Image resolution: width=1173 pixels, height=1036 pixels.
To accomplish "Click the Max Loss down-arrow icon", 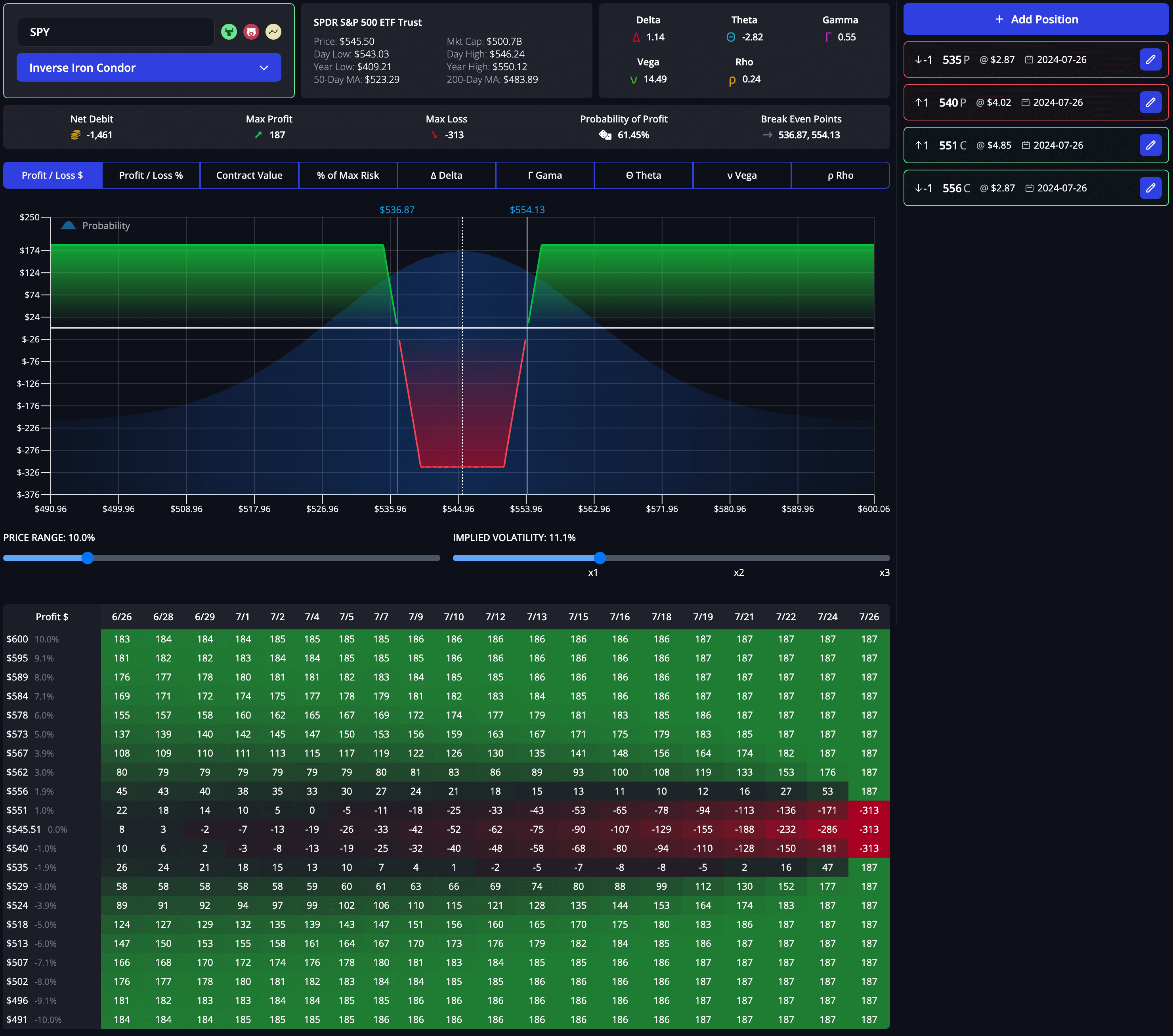I will pyautogui.click(x=434, y=135).
